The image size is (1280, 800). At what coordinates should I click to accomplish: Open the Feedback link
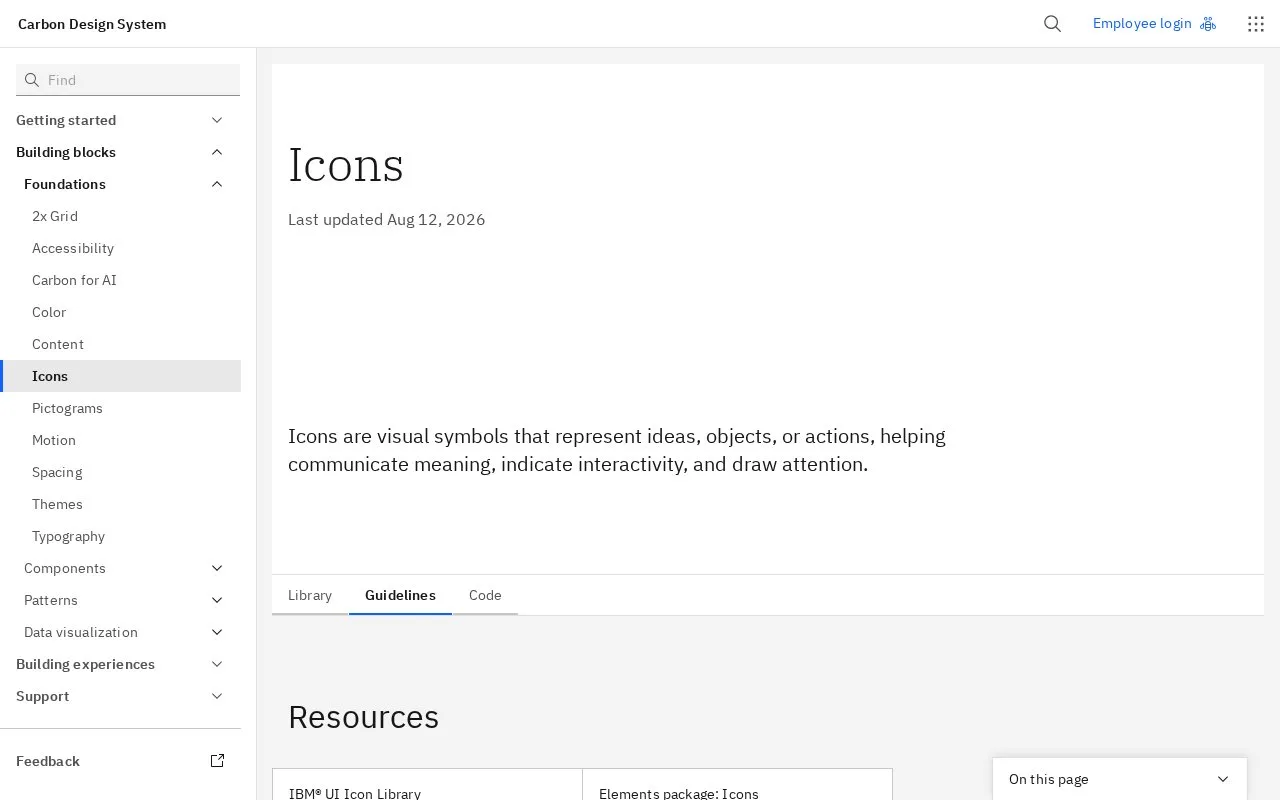(x=120, y=761)
